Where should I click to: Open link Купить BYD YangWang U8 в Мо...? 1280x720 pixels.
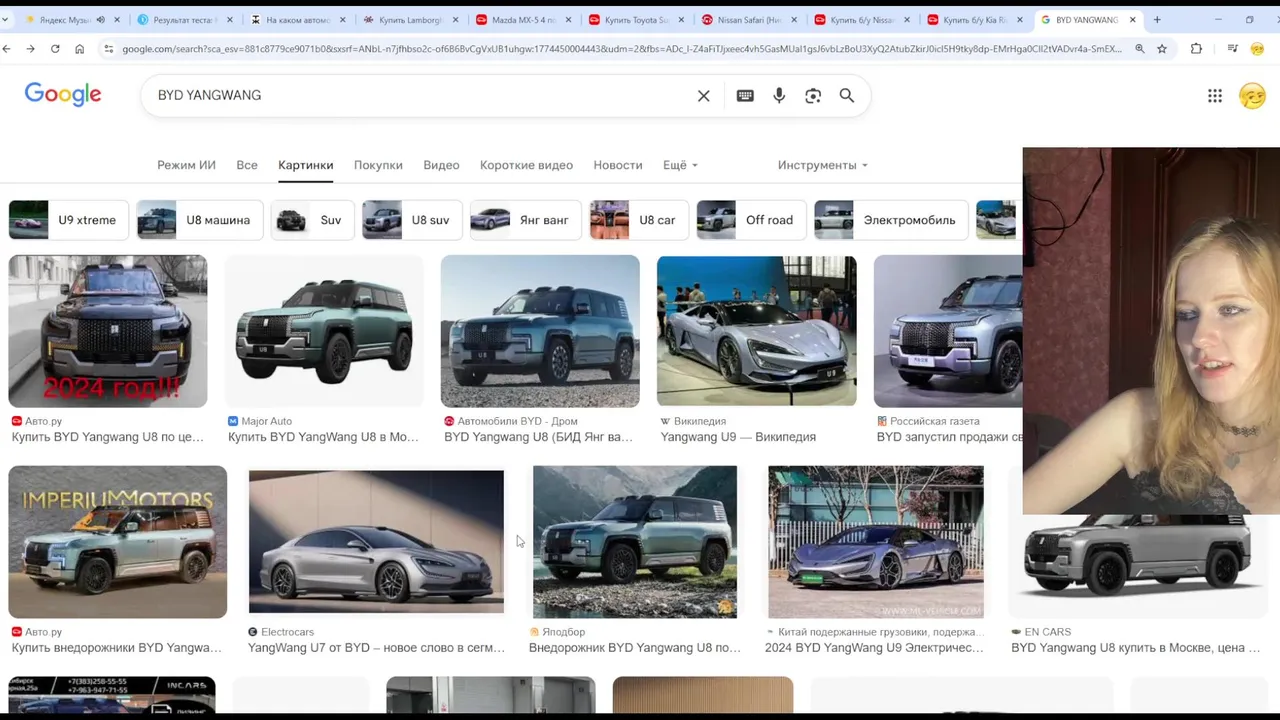click(x=323, y=437)
